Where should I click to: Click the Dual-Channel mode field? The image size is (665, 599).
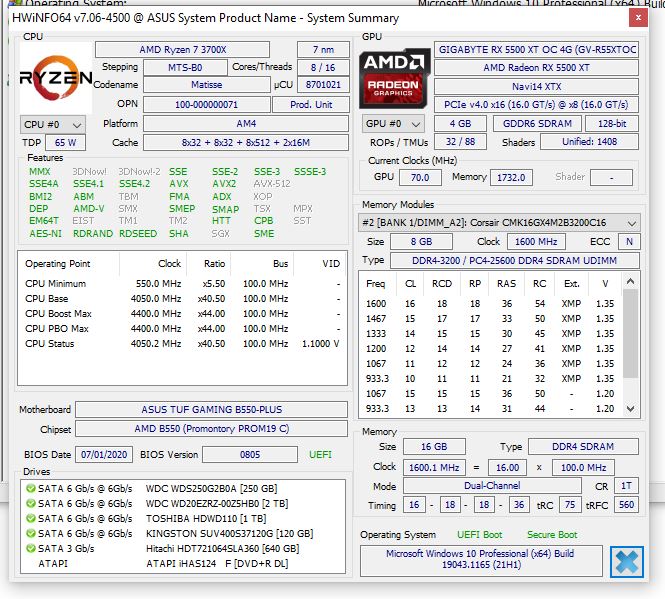point(492,486)
